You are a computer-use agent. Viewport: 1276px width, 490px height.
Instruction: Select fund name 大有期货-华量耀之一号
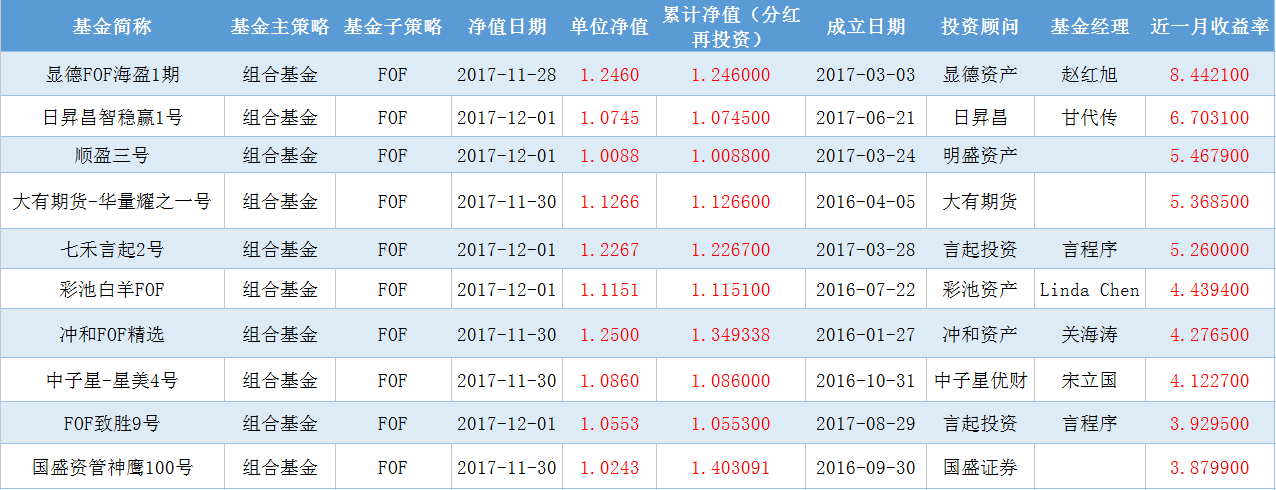tap(112, 202)
